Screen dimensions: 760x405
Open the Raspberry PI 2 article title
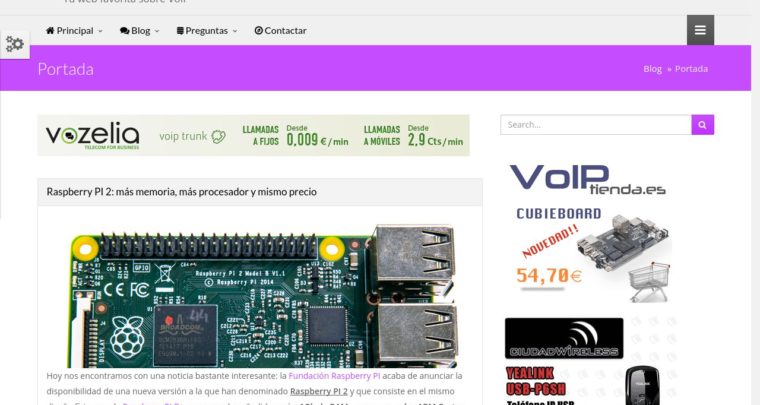click(182, 192)
